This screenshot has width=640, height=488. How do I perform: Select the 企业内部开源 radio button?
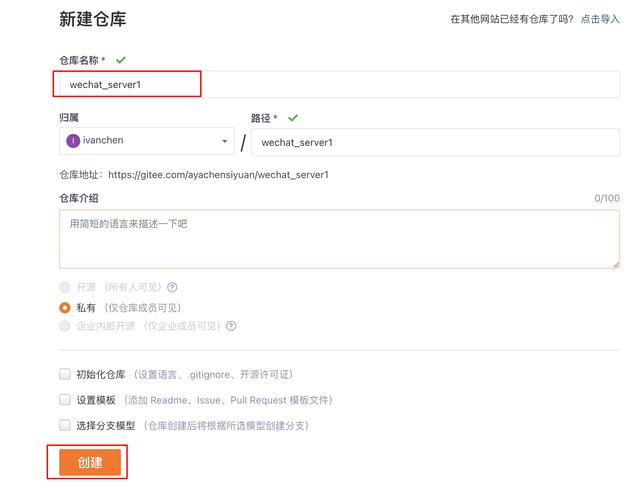pyautogui.click(x=65, y=326)
